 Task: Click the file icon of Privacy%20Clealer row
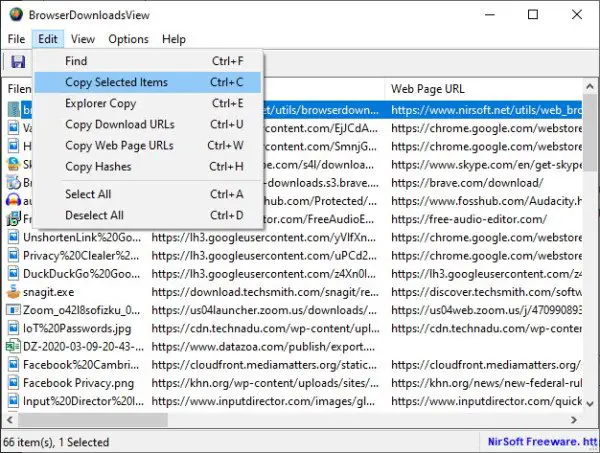(x=13, y=256)
